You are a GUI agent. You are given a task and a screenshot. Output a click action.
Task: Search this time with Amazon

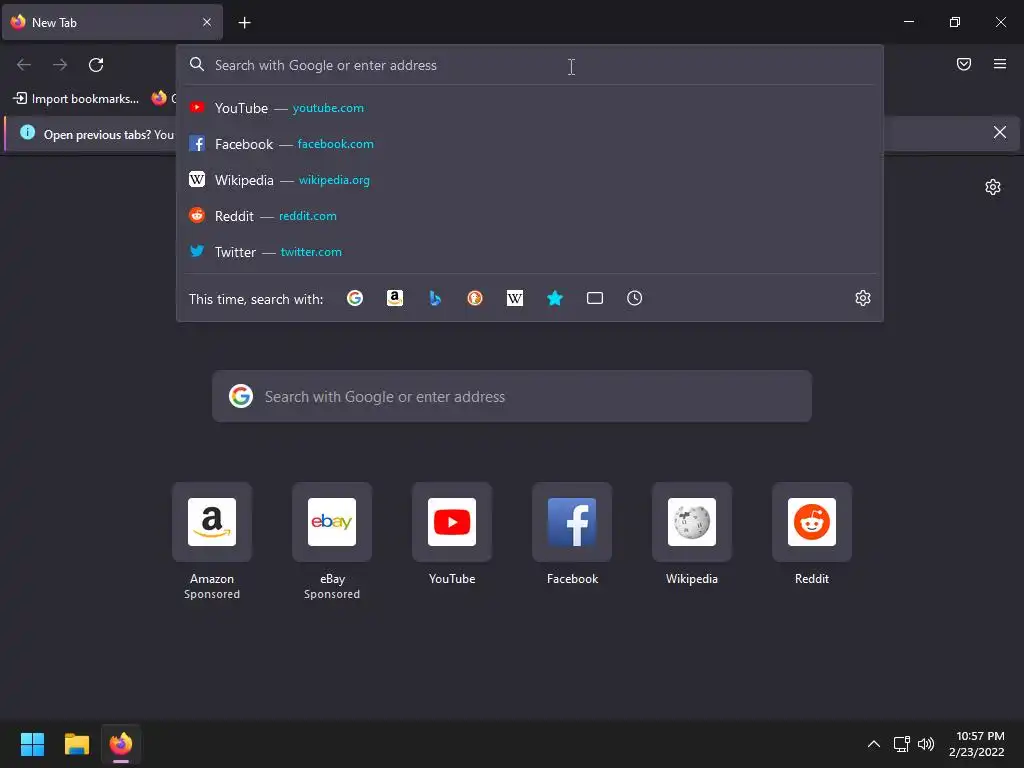(394, 298)
